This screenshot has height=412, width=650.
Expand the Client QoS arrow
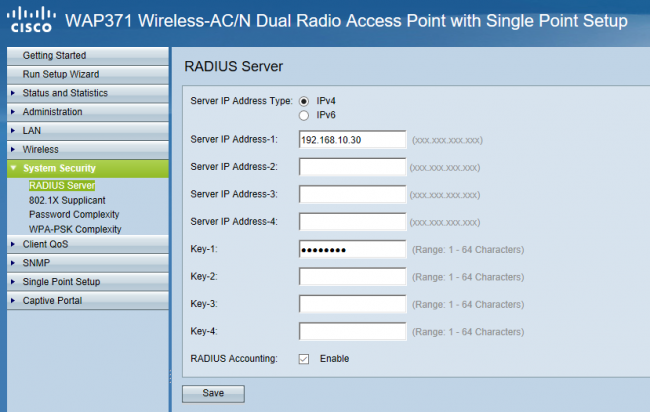coord(13,244)
